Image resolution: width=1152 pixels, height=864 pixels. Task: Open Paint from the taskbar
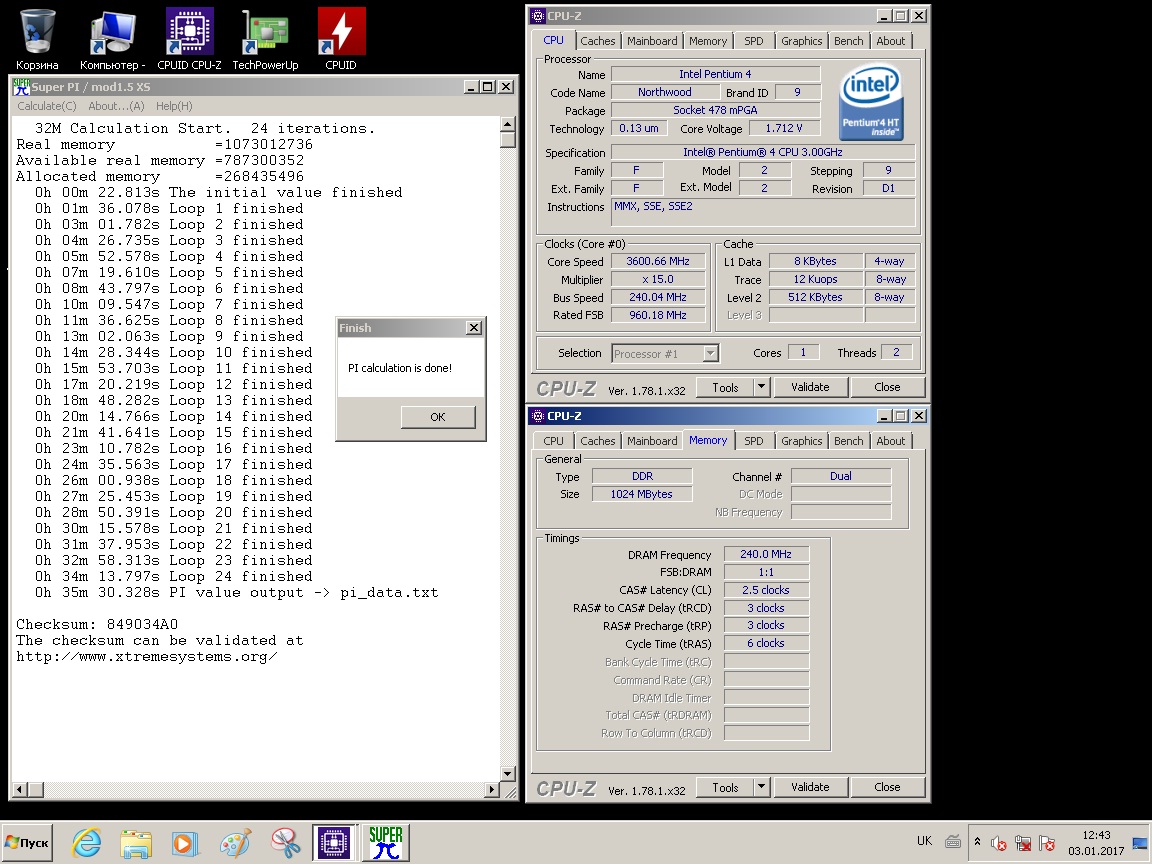click(x=235, y=843)
